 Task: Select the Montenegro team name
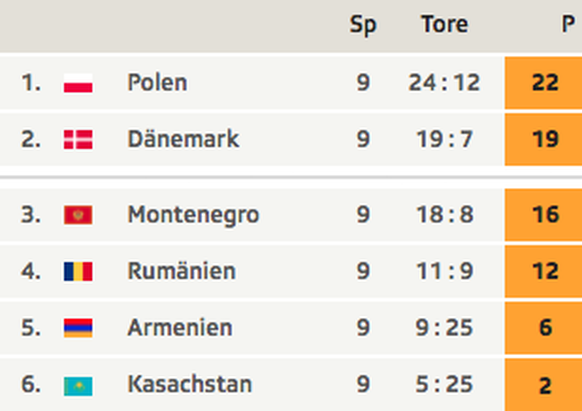(x=193, y=215)
